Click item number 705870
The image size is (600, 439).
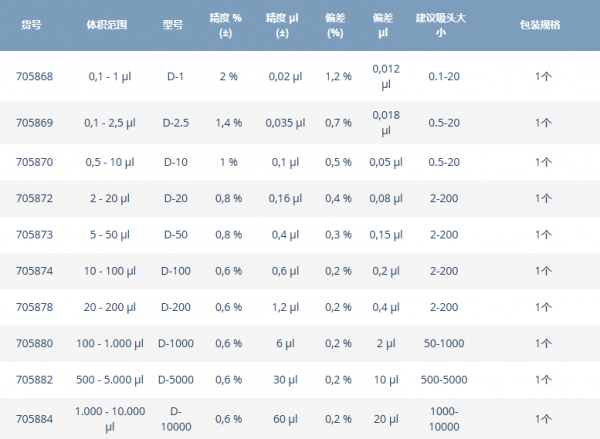34,162
